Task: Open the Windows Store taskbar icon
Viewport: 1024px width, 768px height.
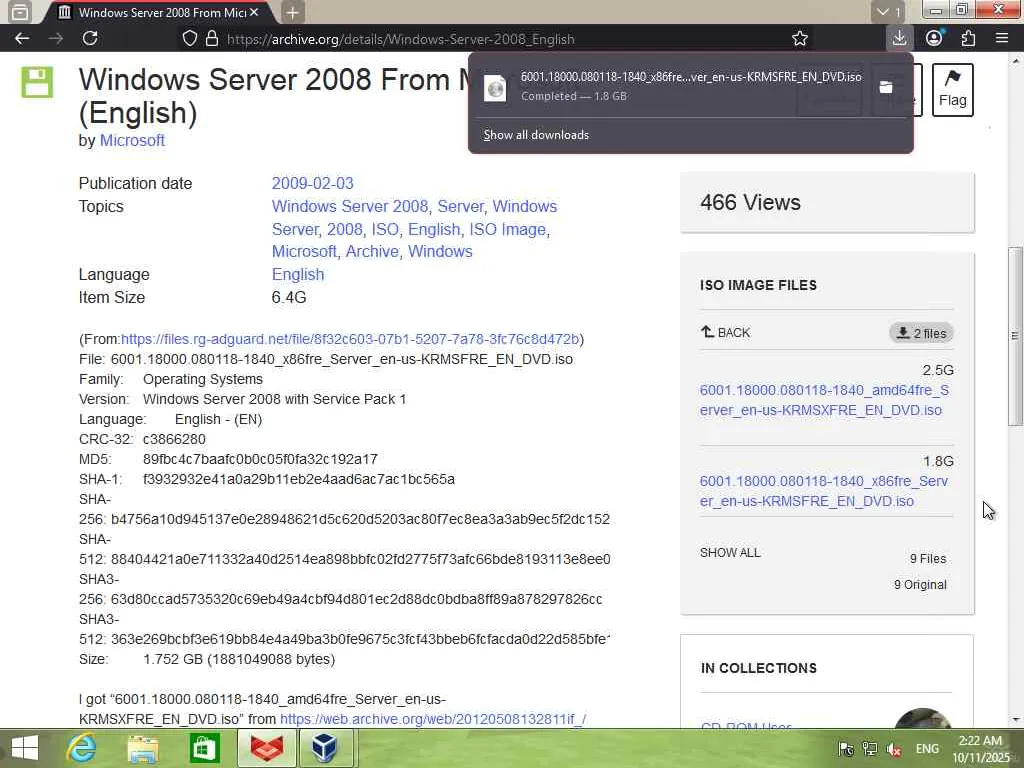Action: click(x=204, y=748)
